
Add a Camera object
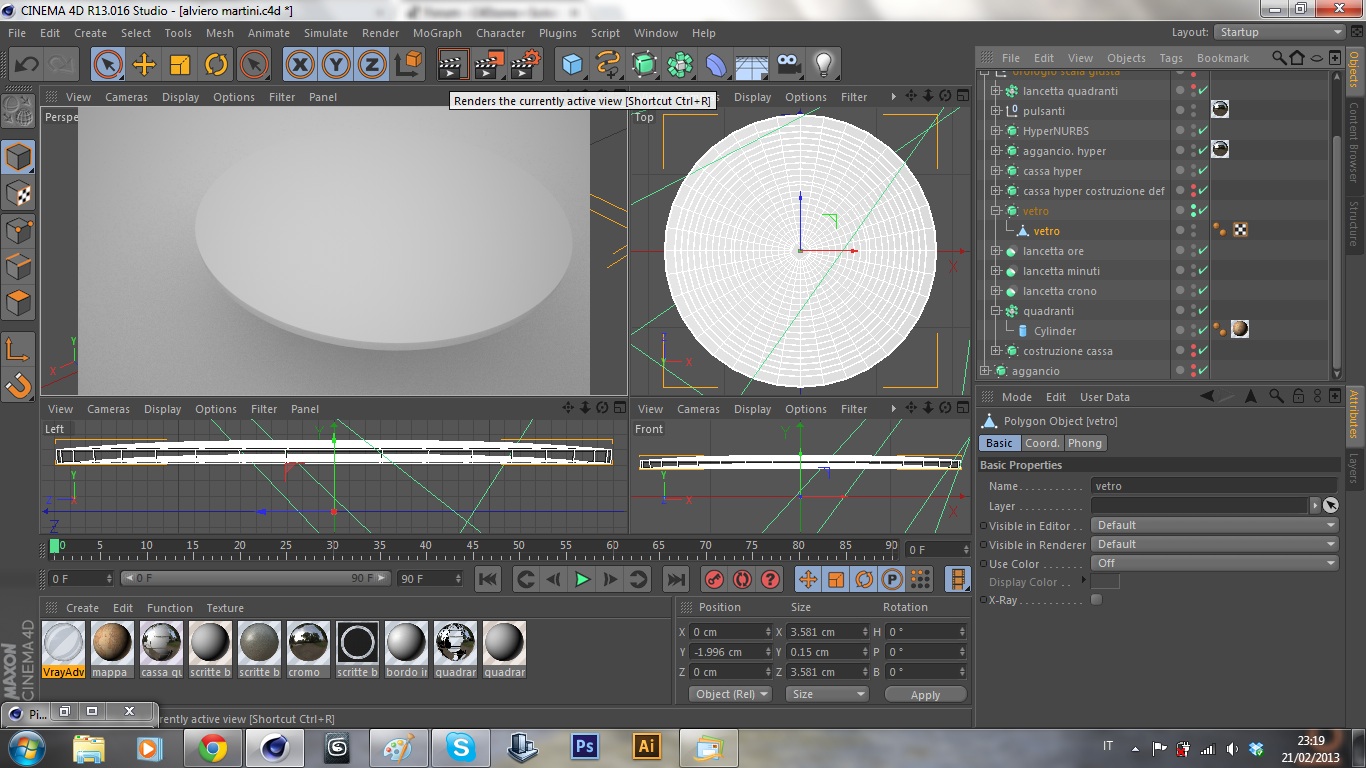(789, 65)
